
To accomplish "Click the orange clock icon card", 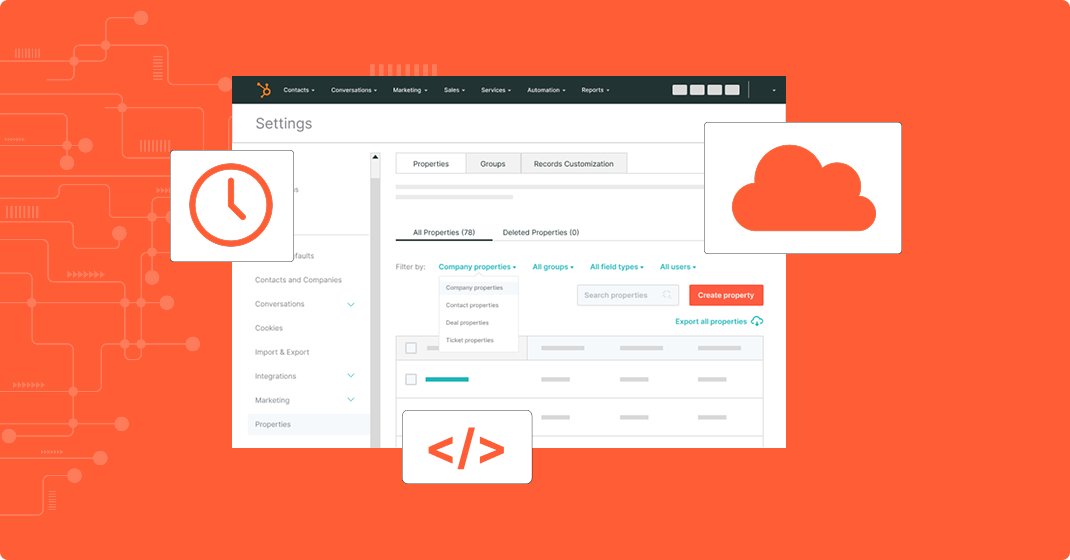I will pyautogui.click(x=232, y=206).
